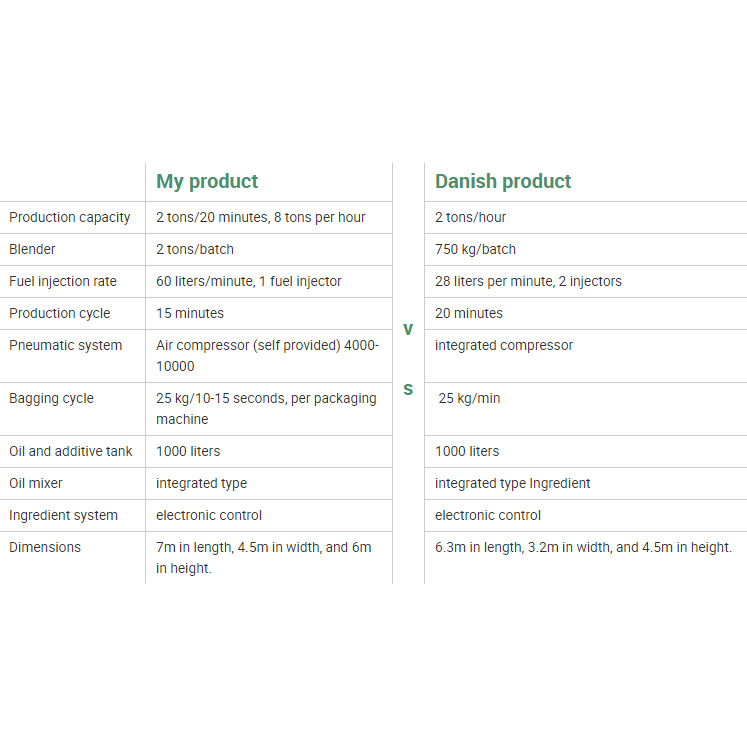Select the 'Production capacity' row label

coord(70,217)
